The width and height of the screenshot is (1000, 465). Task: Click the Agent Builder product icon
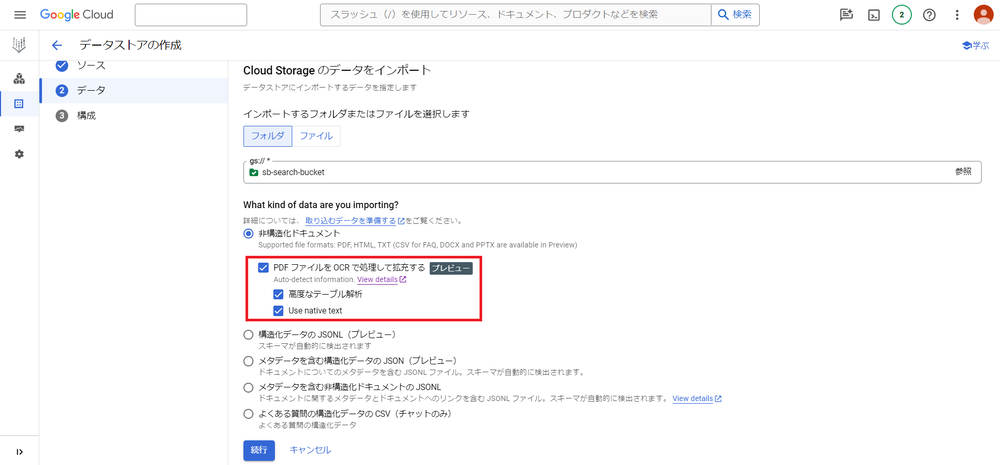pyautogui.click(x=19, y=45)
